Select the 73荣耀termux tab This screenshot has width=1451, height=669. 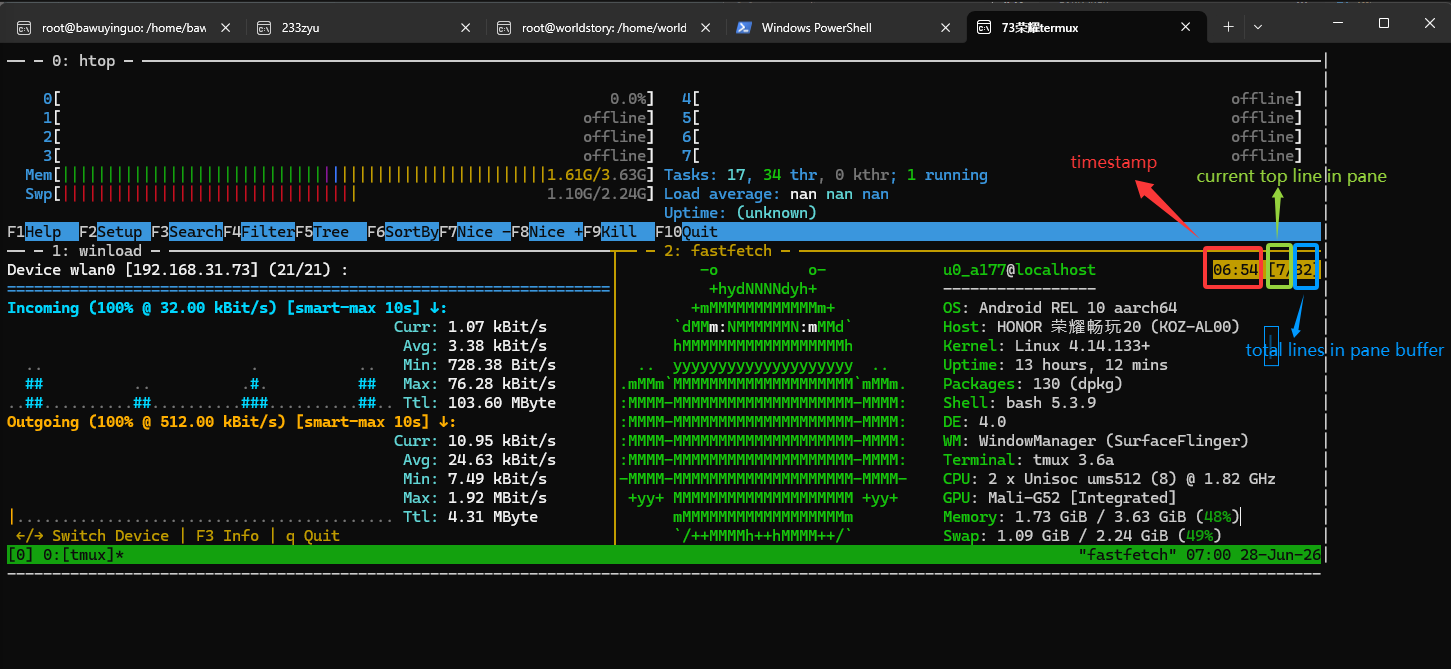pos(1086,27)
